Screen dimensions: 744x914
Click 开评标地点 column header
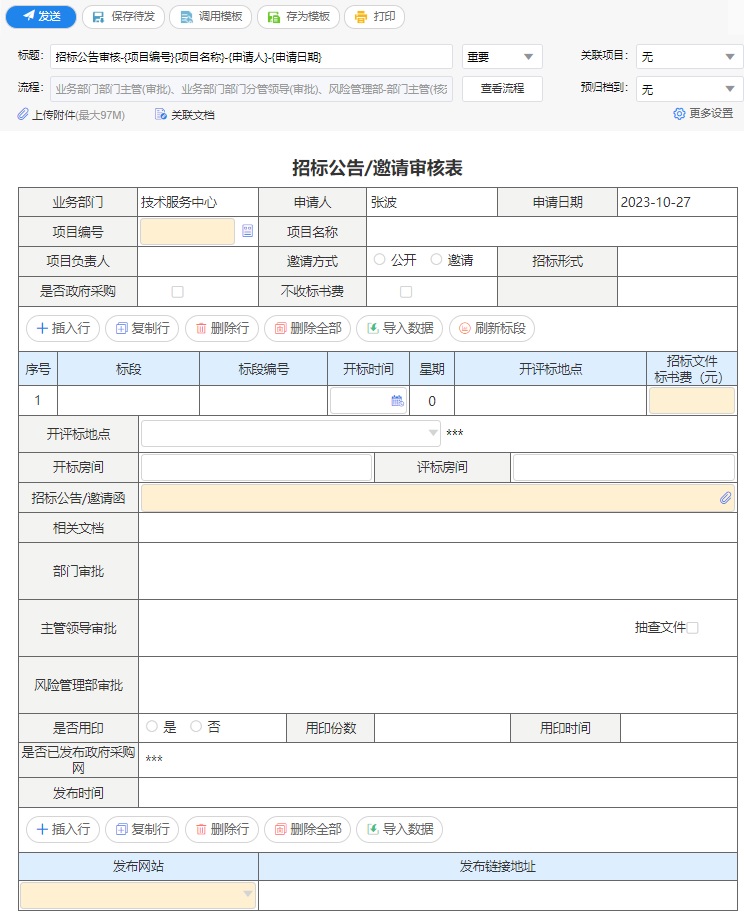(x=550, y=368)
